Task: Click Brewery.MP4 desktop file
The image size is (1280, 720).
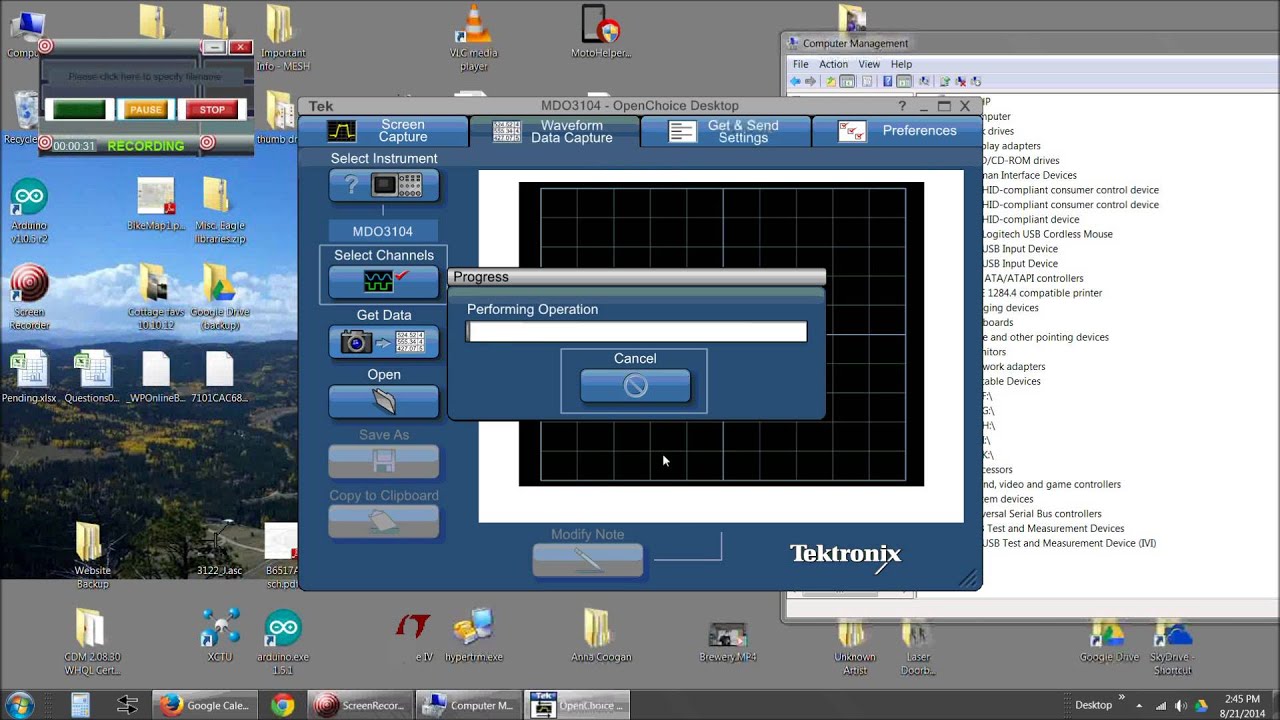Action: pyautogui.click(x=728, y=640)
